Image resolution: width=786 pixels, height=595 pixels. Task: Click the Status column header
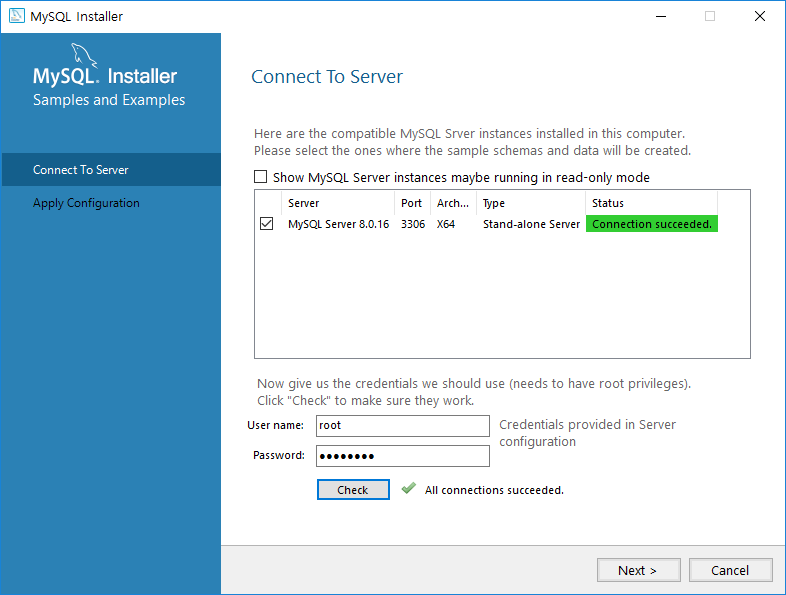[651, 203]
